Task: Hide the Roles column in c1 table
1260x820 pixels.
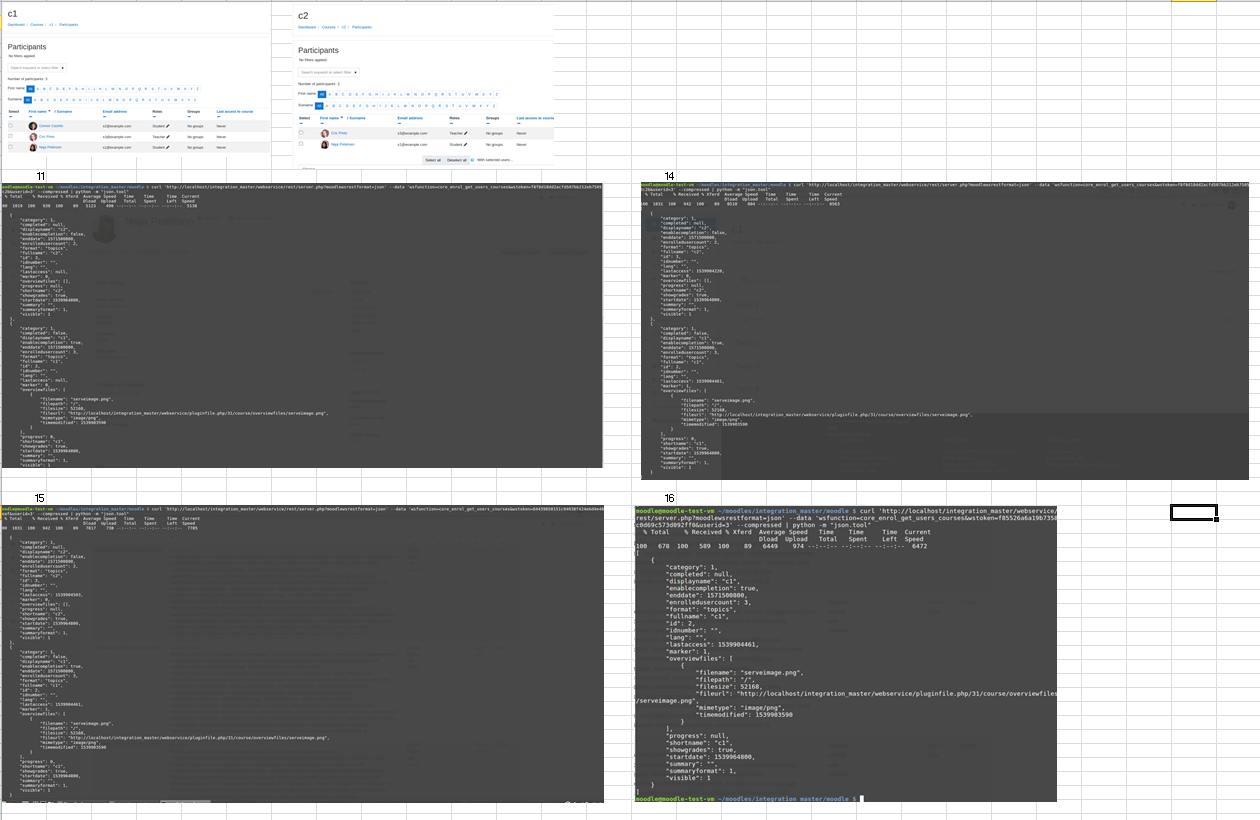Action: pyautogui.click(x=154, y=116)
